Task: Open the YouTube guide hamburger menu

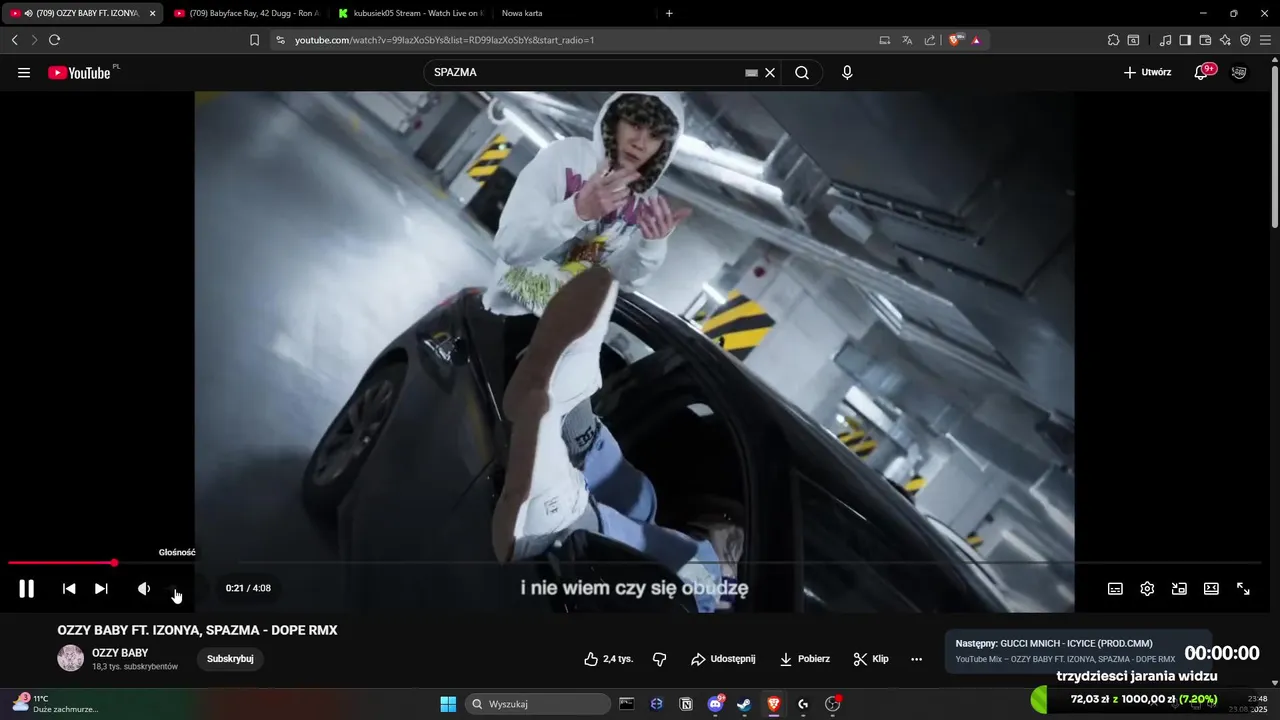Action: click(24, 73)
